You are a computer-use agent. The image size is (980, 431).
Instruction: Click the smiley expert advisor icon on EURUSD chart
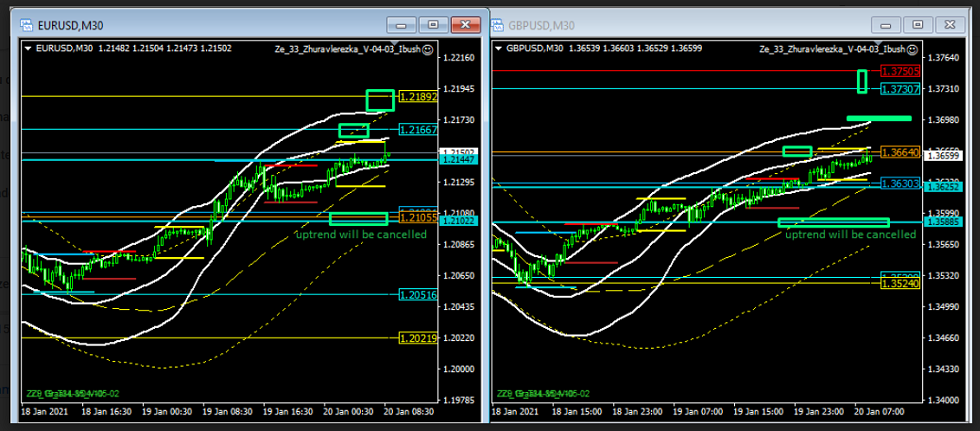coord(428,48)
